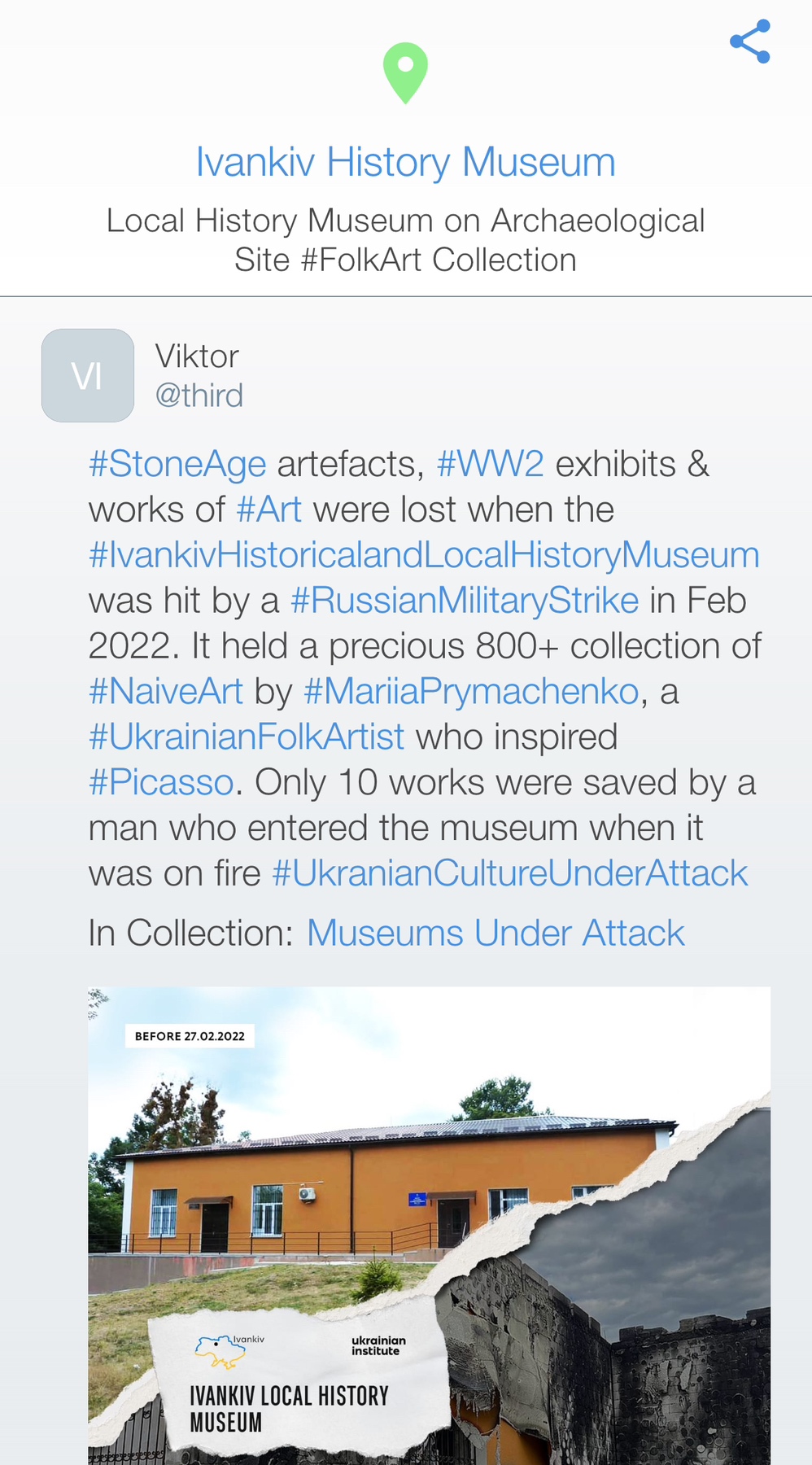
Task: Tap the #Art hashtag
Action: [x=268, y=509]
